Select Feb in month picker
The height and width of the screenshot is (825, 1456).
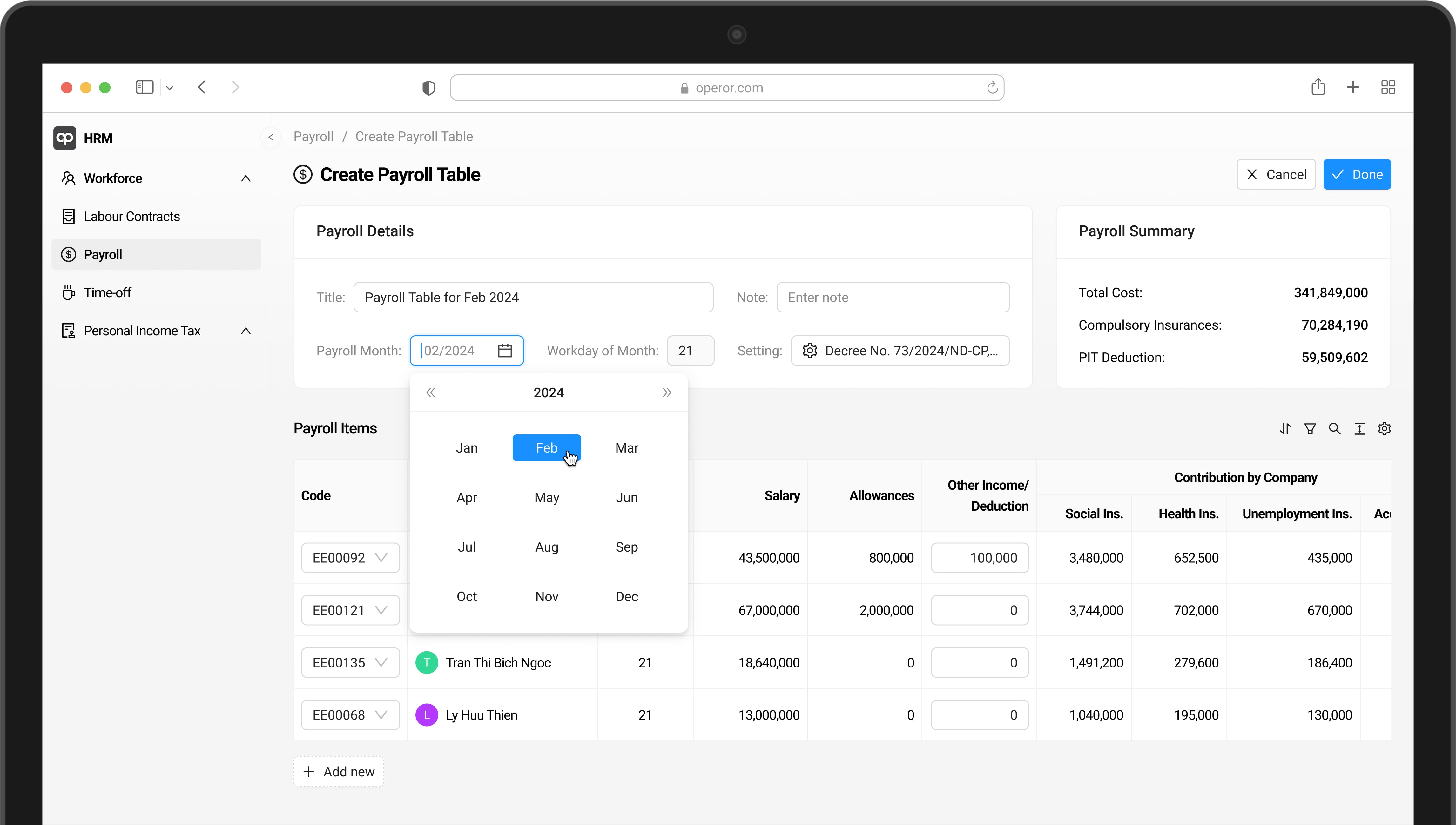click(x=546, y=448)
